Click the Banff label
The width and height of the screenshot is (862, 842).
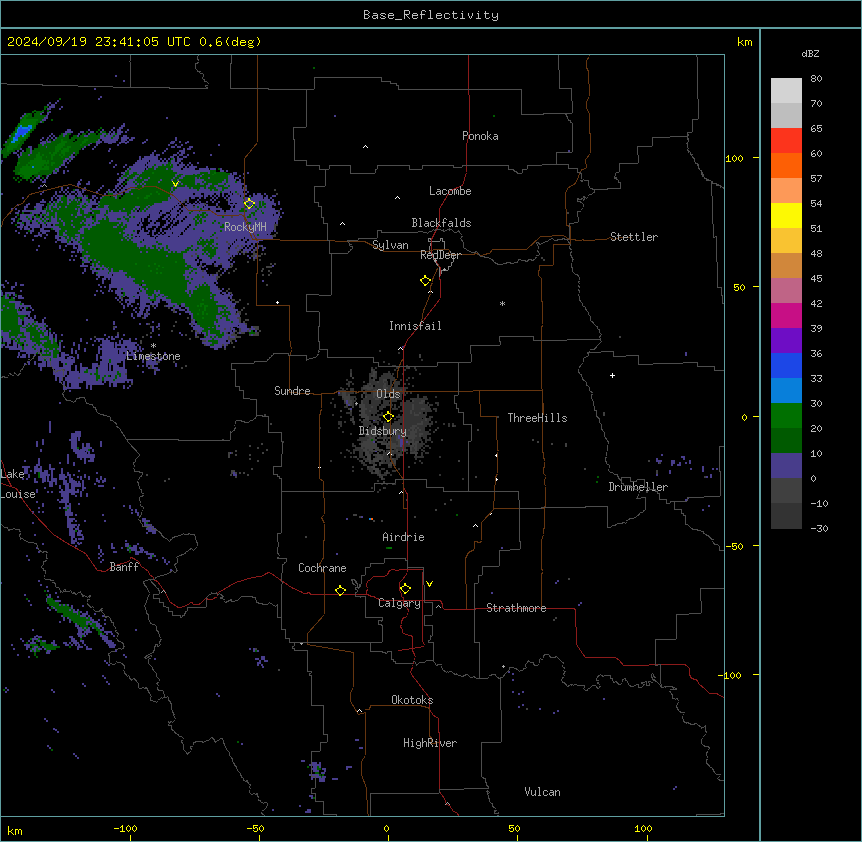point(124,567)
